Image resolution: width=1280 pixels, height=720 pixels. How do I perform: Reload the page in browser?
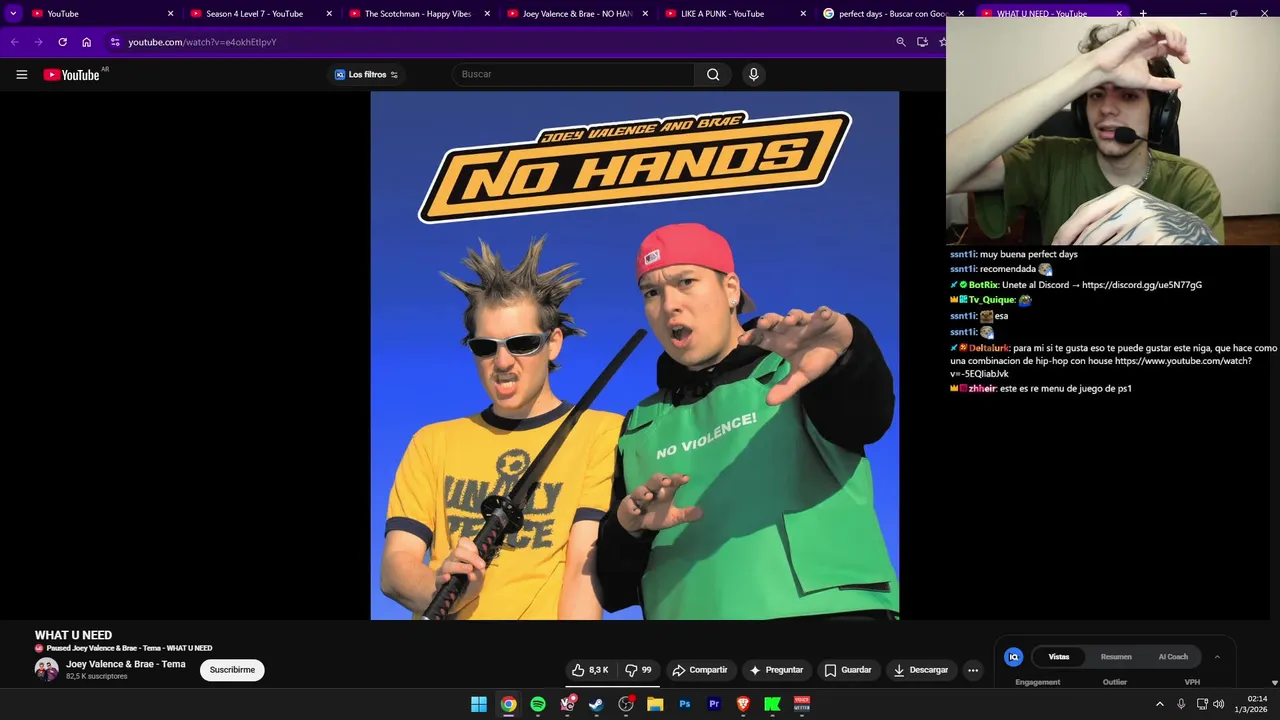coord(62,42)
